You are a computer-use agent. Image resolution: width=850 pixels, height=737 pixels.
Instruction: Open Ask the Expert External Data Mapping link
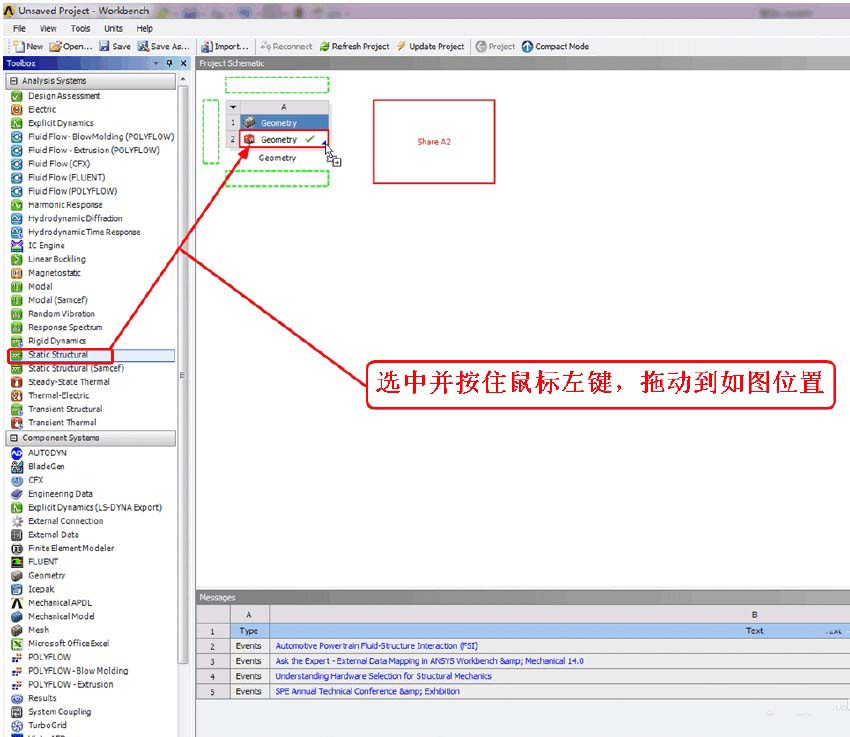tap(429, 661)
